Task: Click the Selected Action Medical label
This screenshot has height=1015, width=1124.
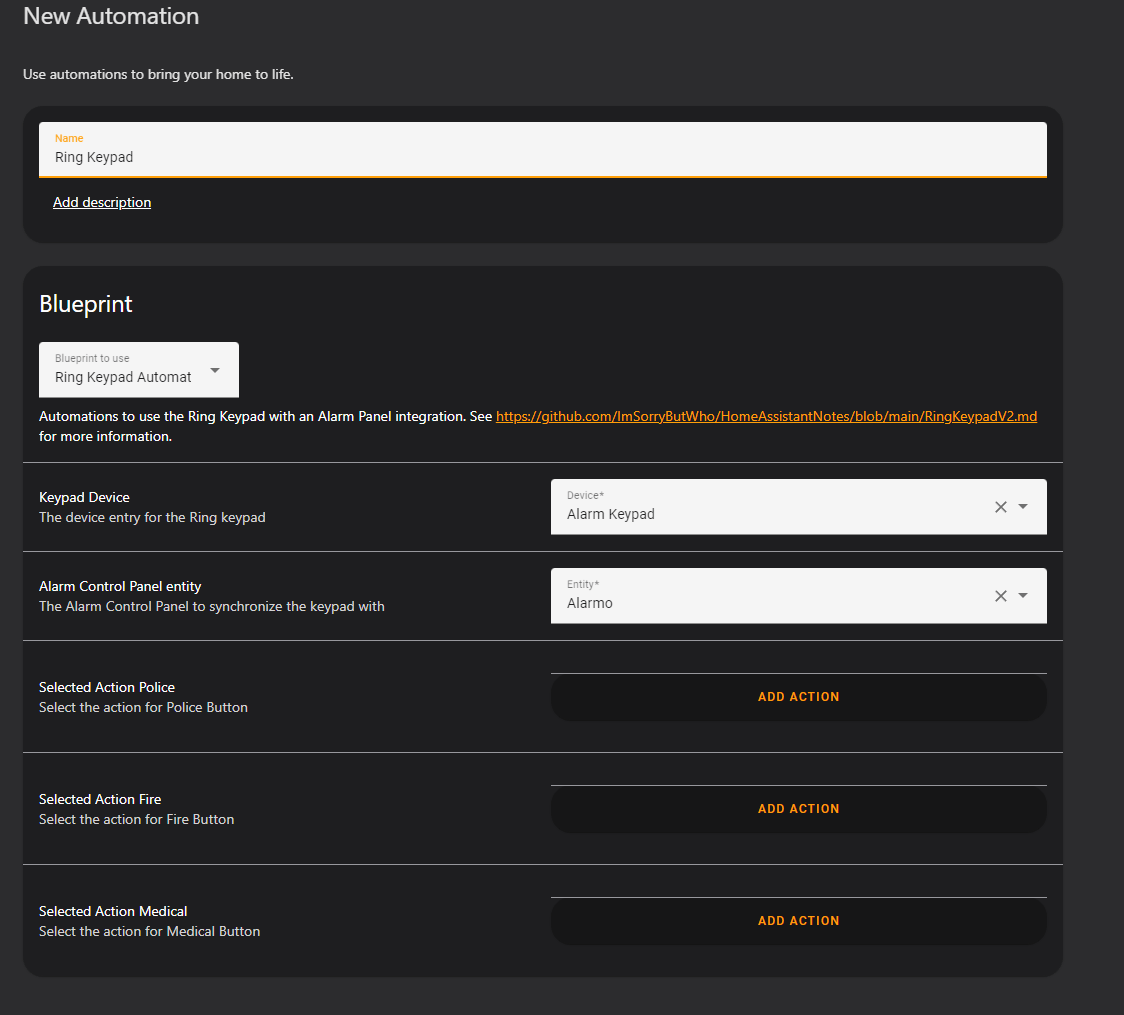Action: [x=113, y=911]
